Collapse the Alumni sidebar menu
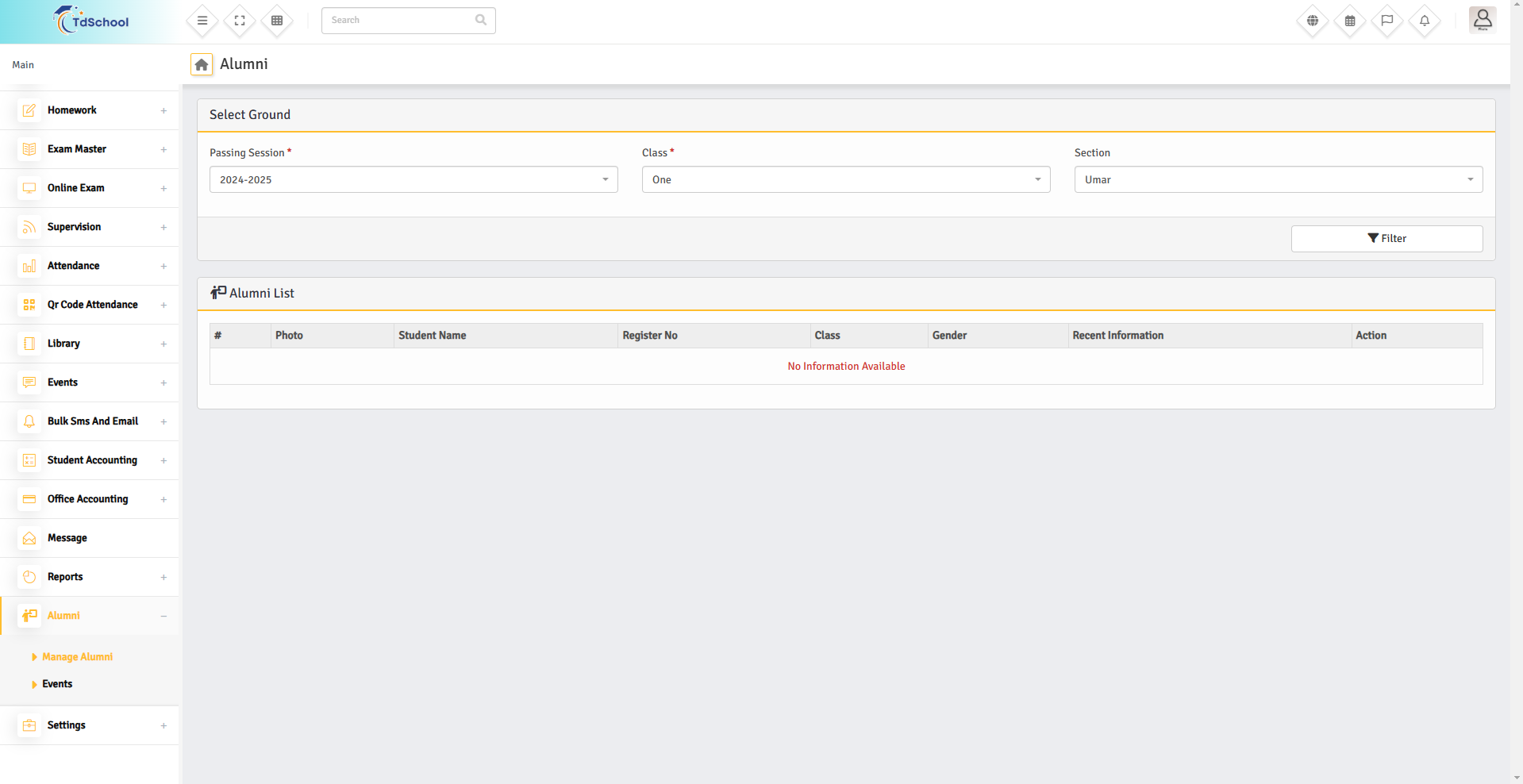The image size is (1523, 784). (x=89, y=616)
